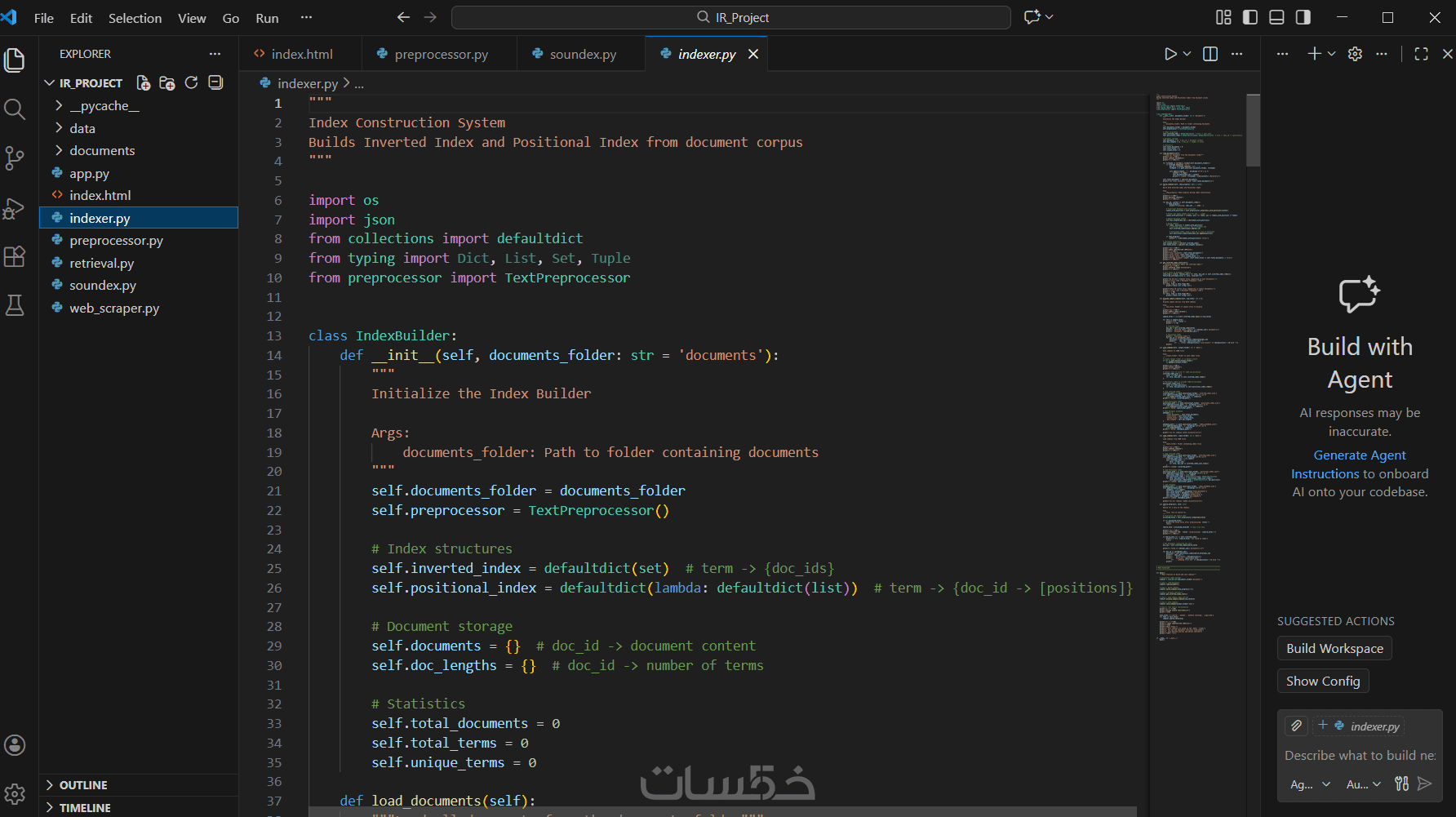Open Source Control view

point(15,158)
